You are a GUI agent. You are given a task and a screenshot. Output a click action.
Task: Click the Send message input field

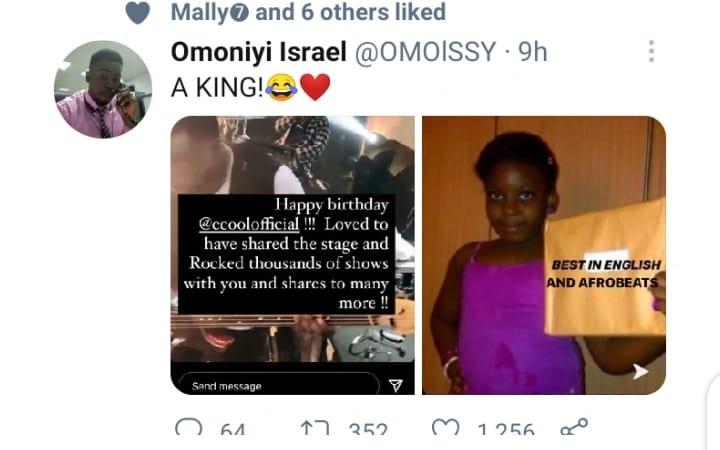[x=275, y=385]
